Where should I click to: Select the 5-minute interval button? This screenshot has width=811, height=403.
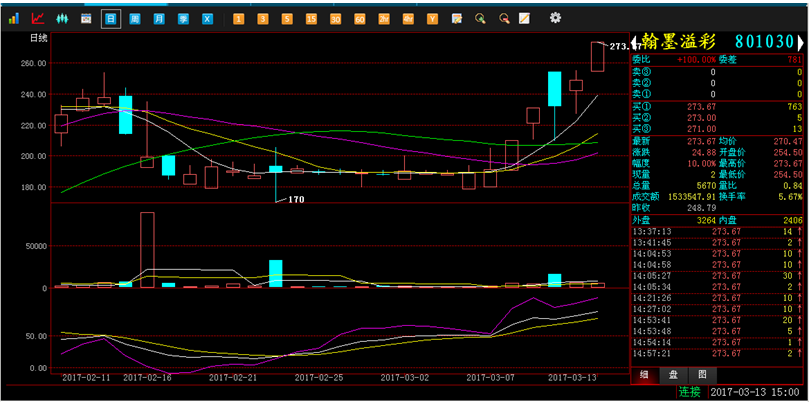[287, 19]
